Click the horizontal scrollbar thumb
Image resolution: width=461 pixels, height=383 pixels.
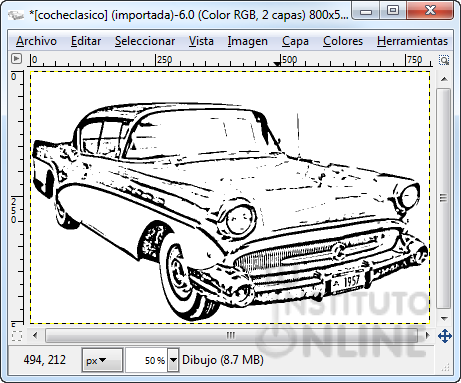(231, 335)
